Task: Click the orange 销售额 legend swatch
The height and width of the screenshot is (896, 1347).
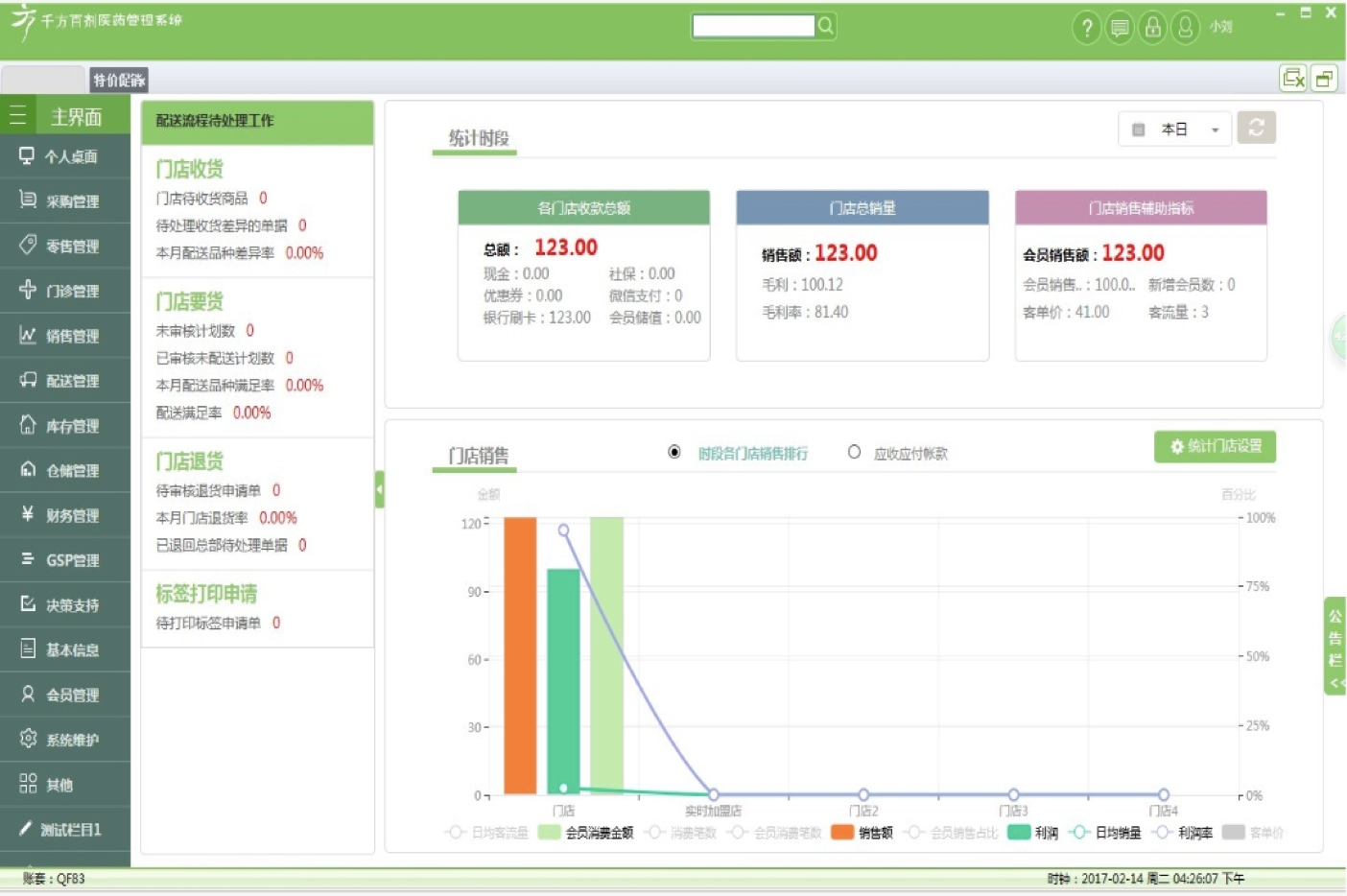Action: pyautogui.click(x=842, y=833)
